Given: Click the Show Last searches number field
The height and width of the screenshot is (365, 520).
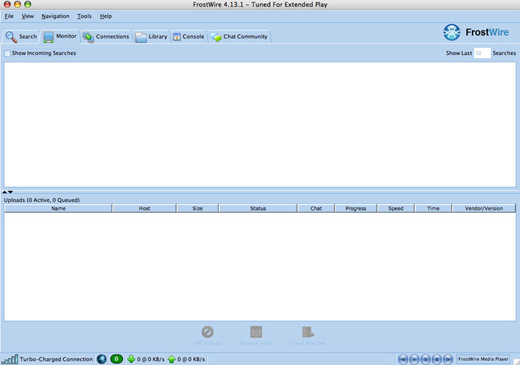Looking at the screenshot, I should point(482,53).
